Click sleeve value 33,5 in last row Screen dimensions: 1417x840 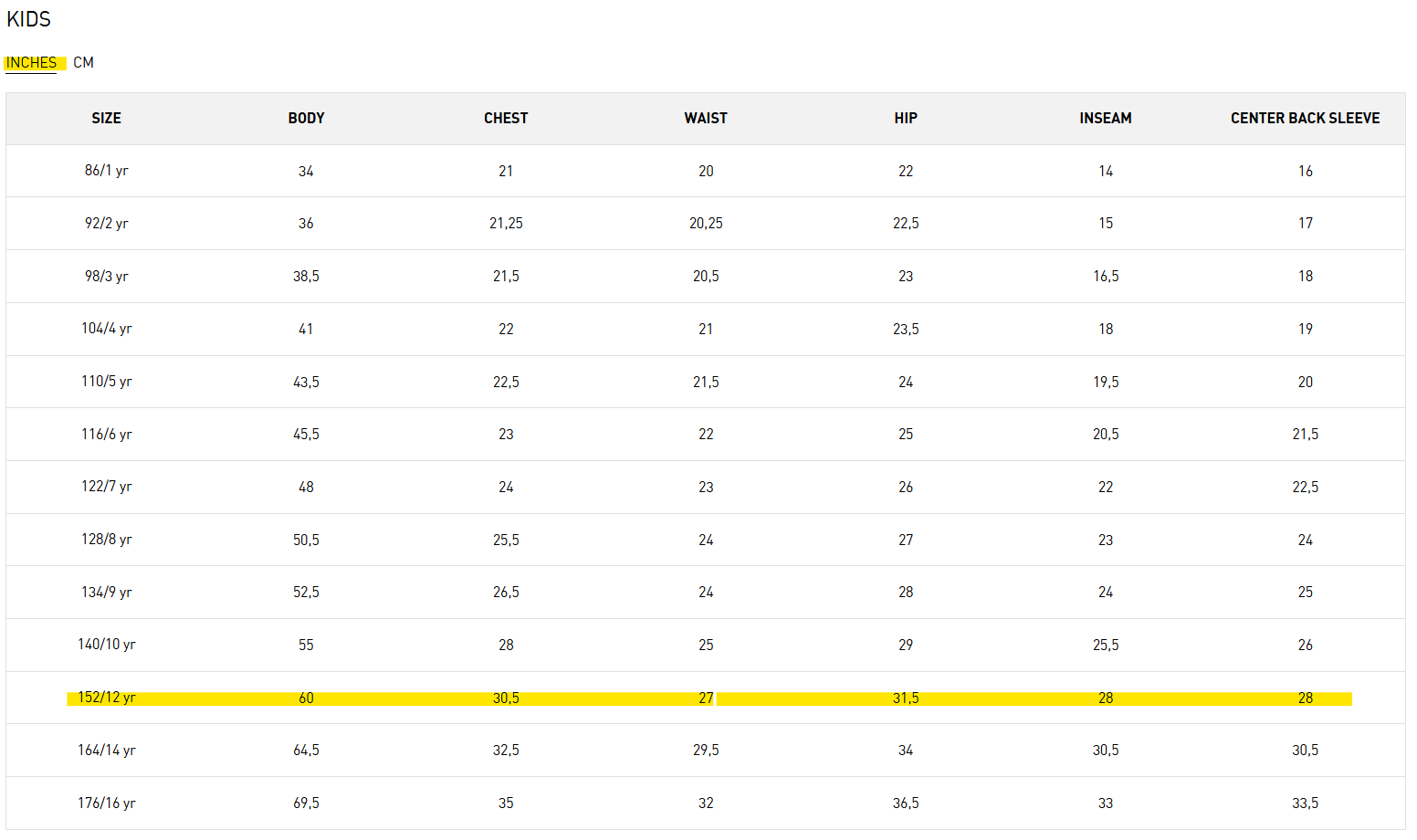point(1305,803)
